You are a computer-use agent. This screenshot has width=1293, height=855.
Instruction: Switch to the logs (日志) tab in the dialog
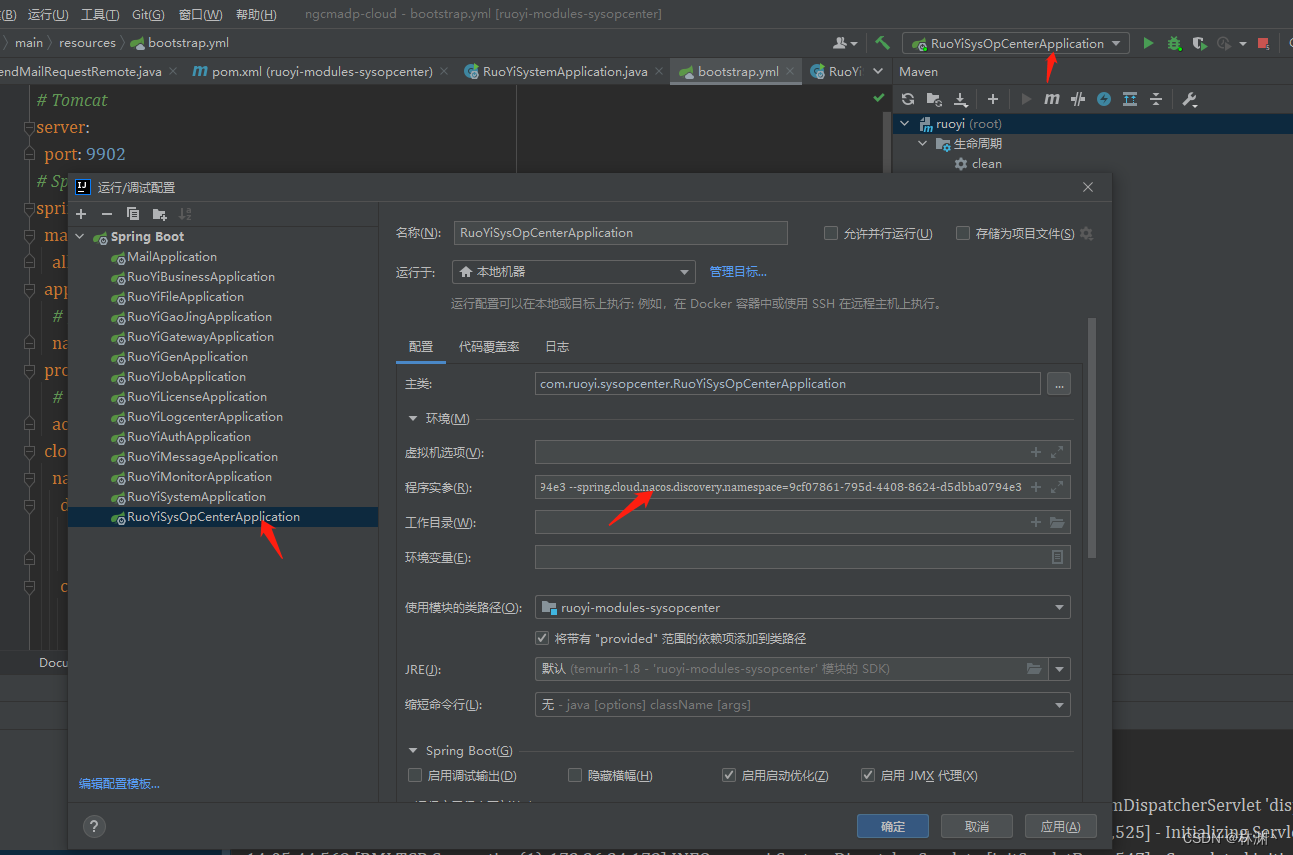(557, 347)
